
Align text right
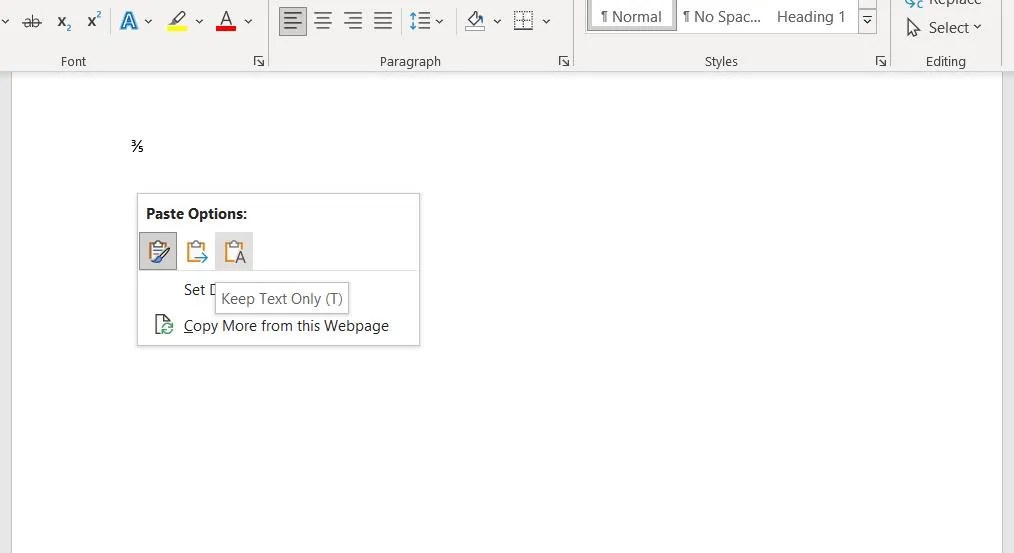[352, 21]
